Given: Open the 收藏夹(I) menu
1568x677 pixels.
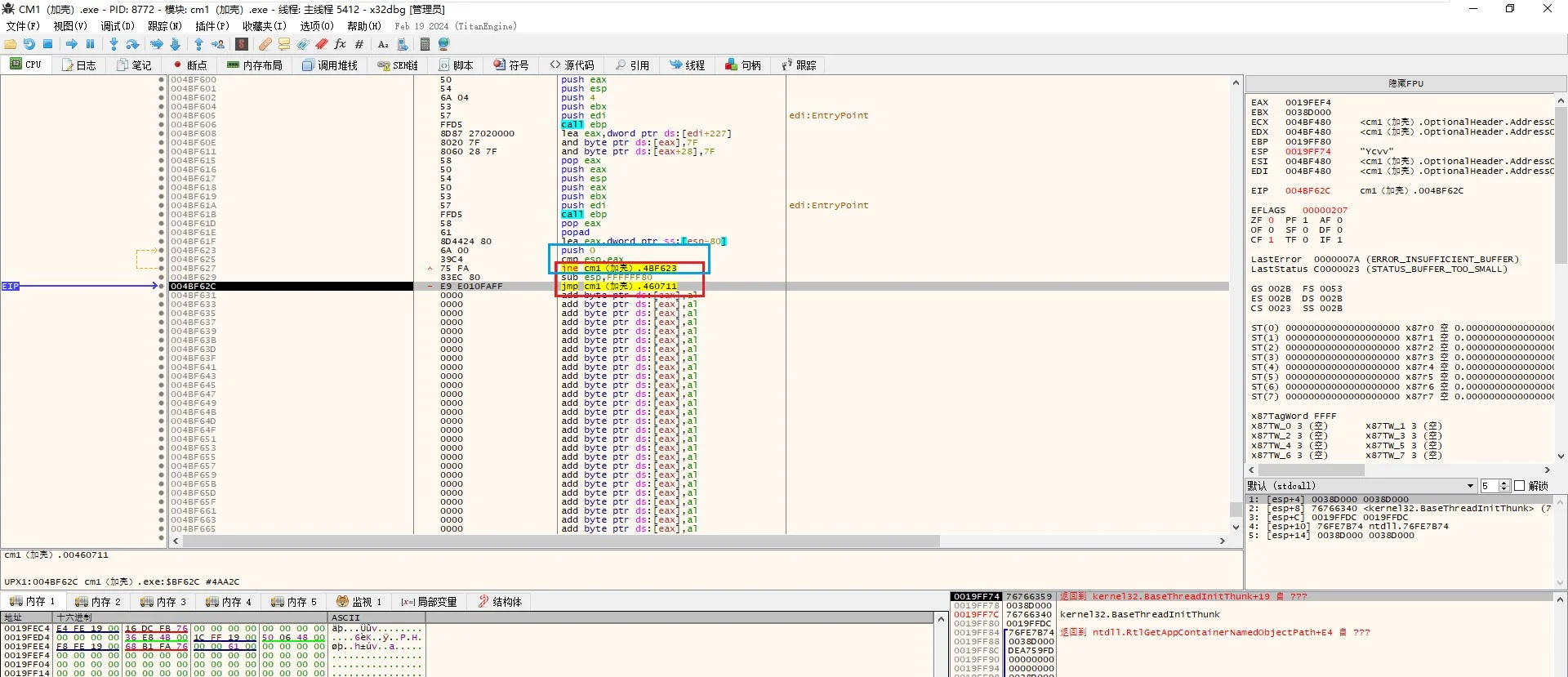Looking at the screenshot, I should 265,26.
